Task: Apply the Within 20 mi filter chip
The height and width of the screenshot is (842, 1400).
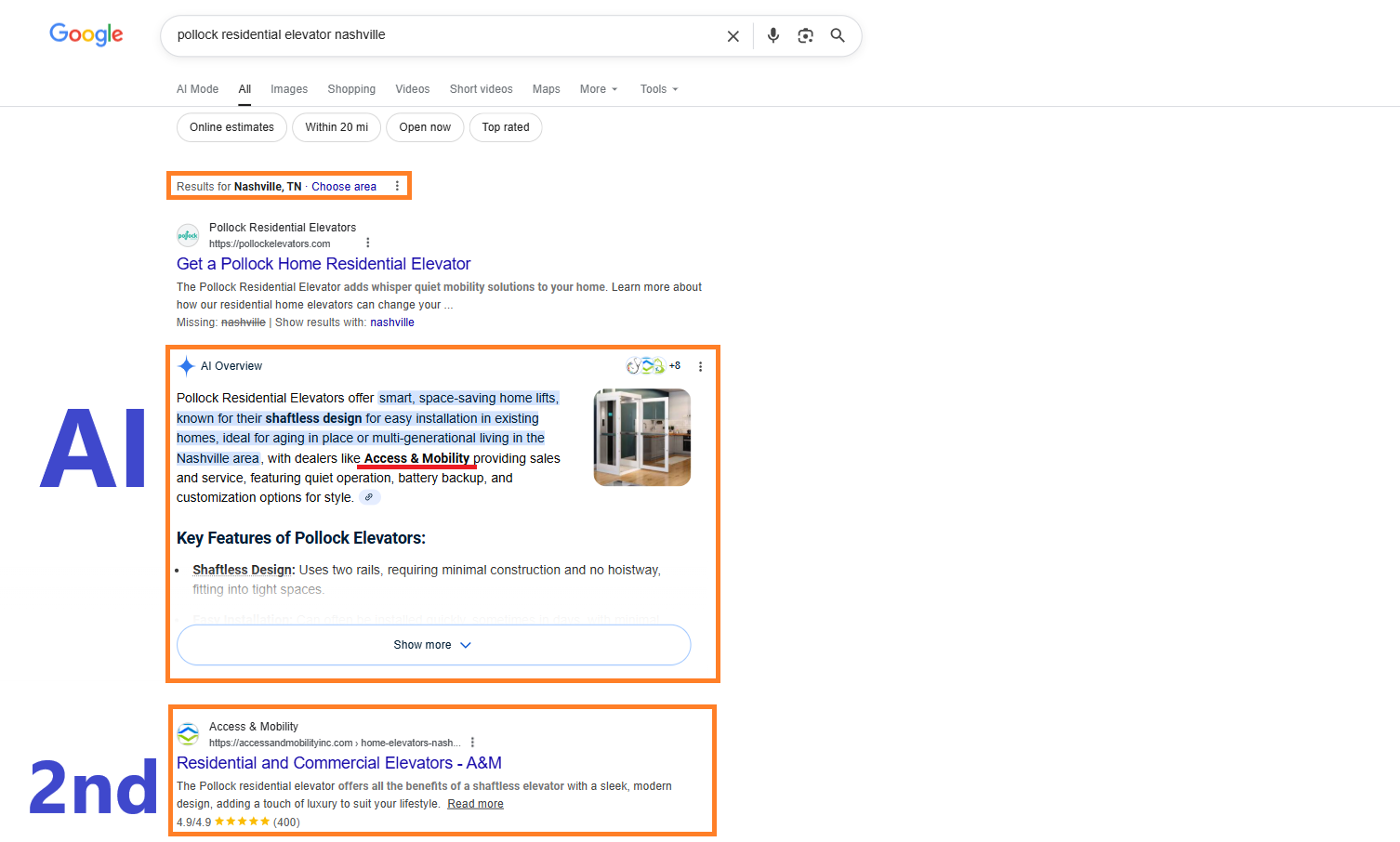Action: click(x=337, y=127)
